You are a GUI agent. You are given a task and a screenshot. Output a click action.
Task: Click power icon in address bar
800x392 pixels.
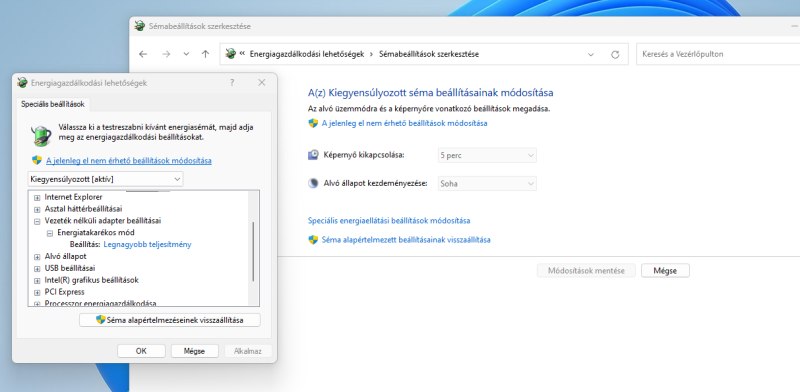click(231, 54)
